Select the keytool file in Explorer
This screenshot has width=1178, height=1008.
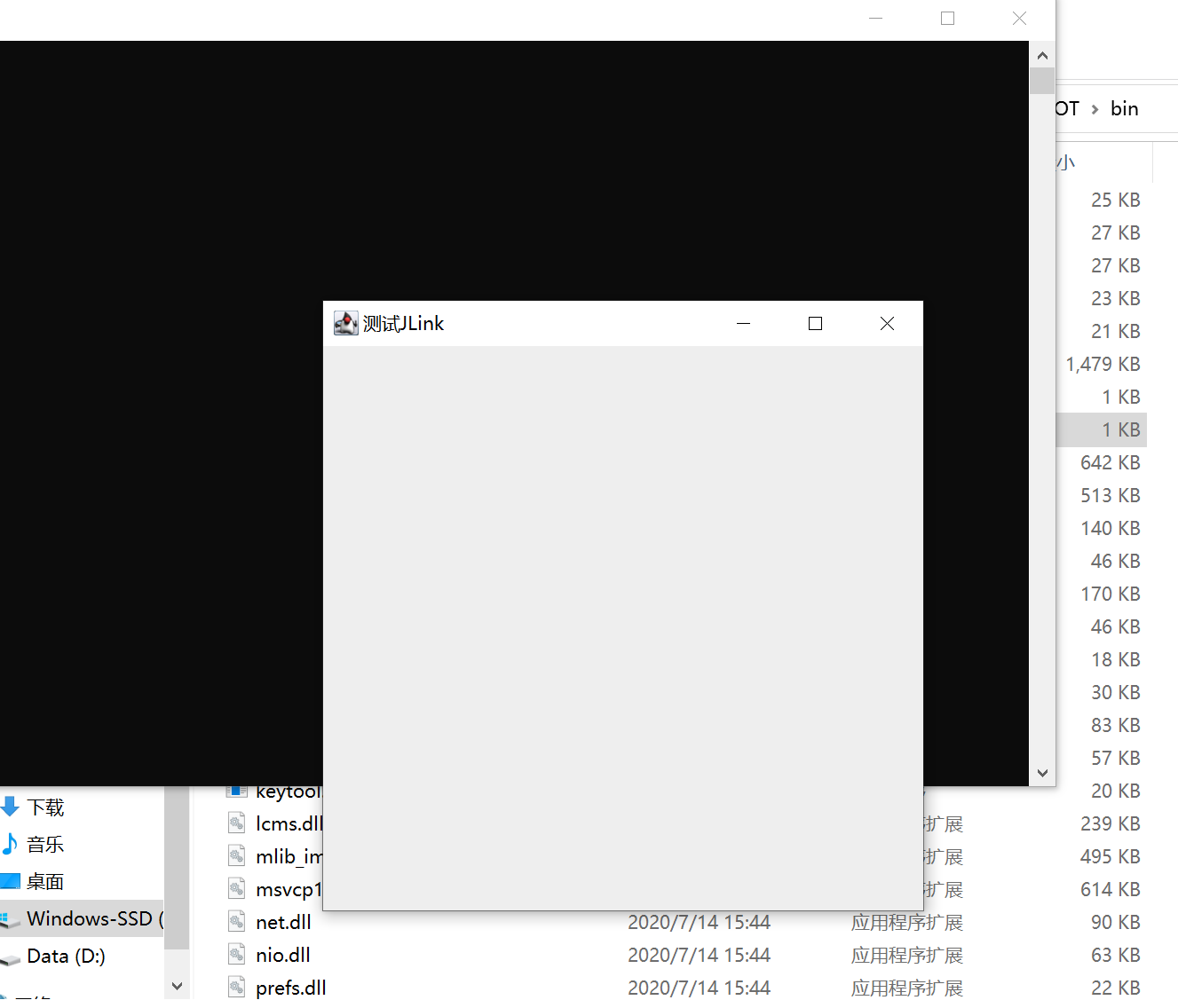(x=289, y=791)
